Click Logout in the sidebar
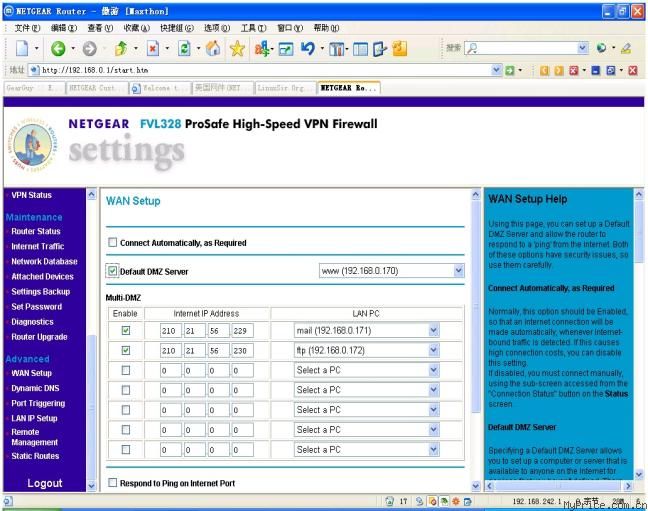 [45, 483]
